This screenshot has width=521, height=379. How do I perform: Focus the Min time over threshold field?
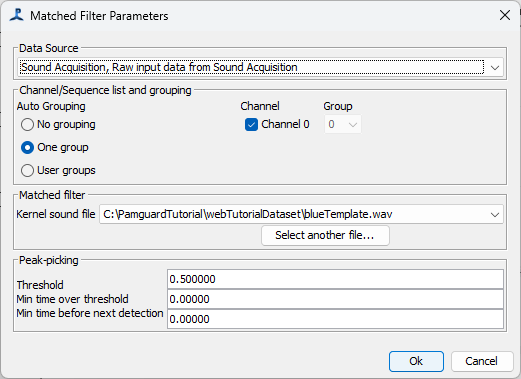tap(335, 299)
